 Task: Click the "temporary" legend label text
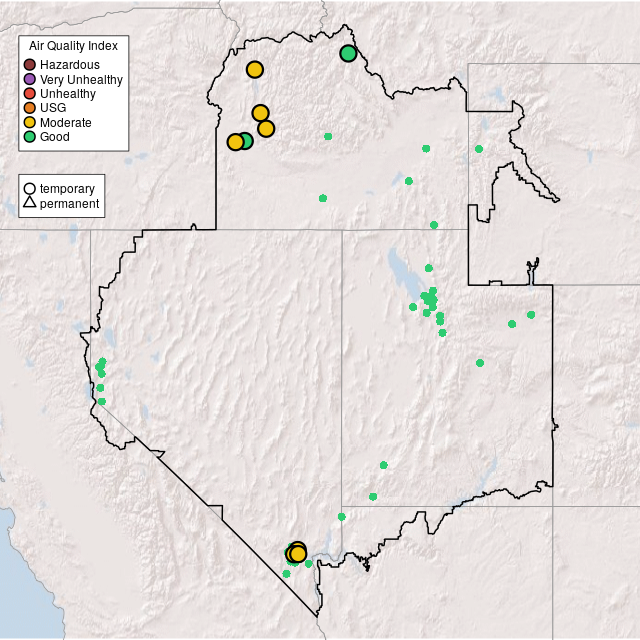[x=67, y=188]
